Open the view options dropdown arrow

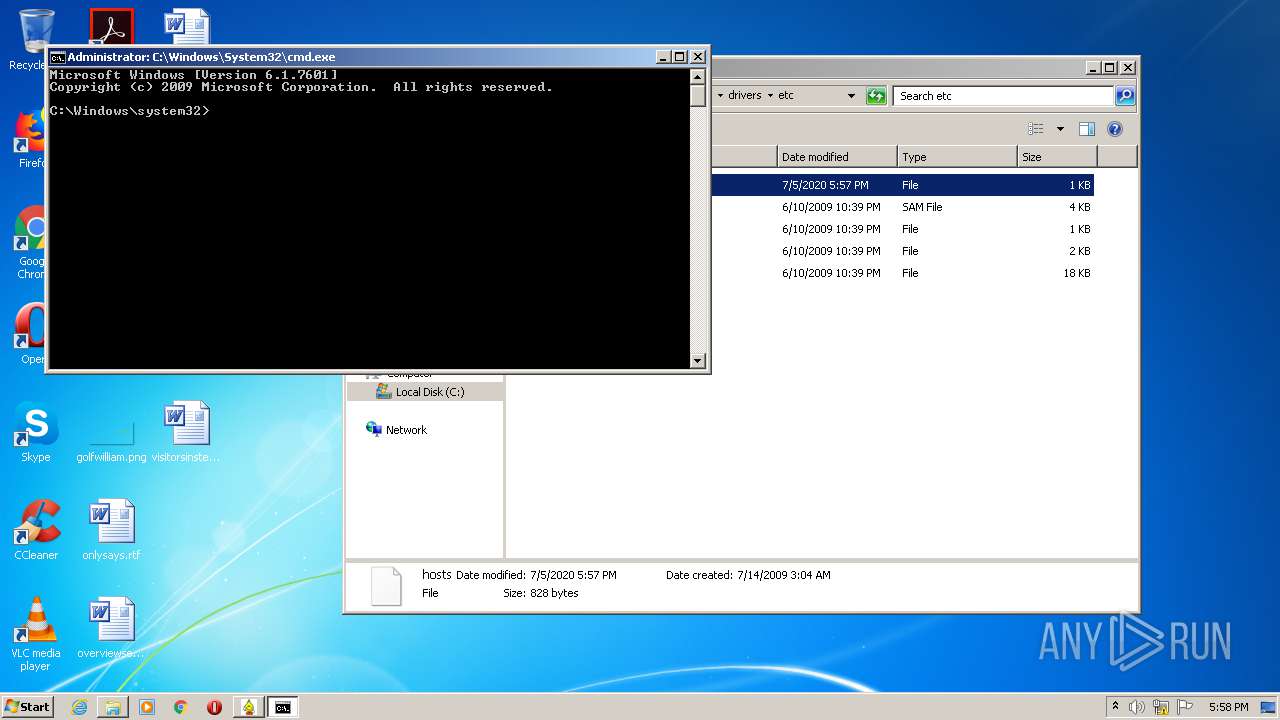click(x=1060, y=129)
